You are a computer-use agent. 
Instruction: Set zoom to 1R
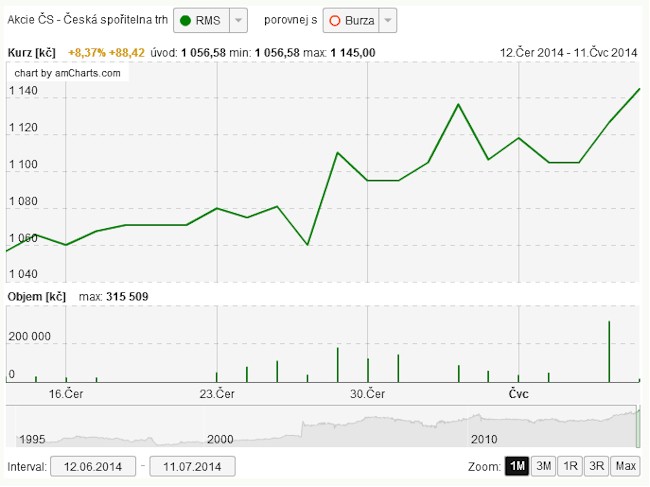point(570,466)
